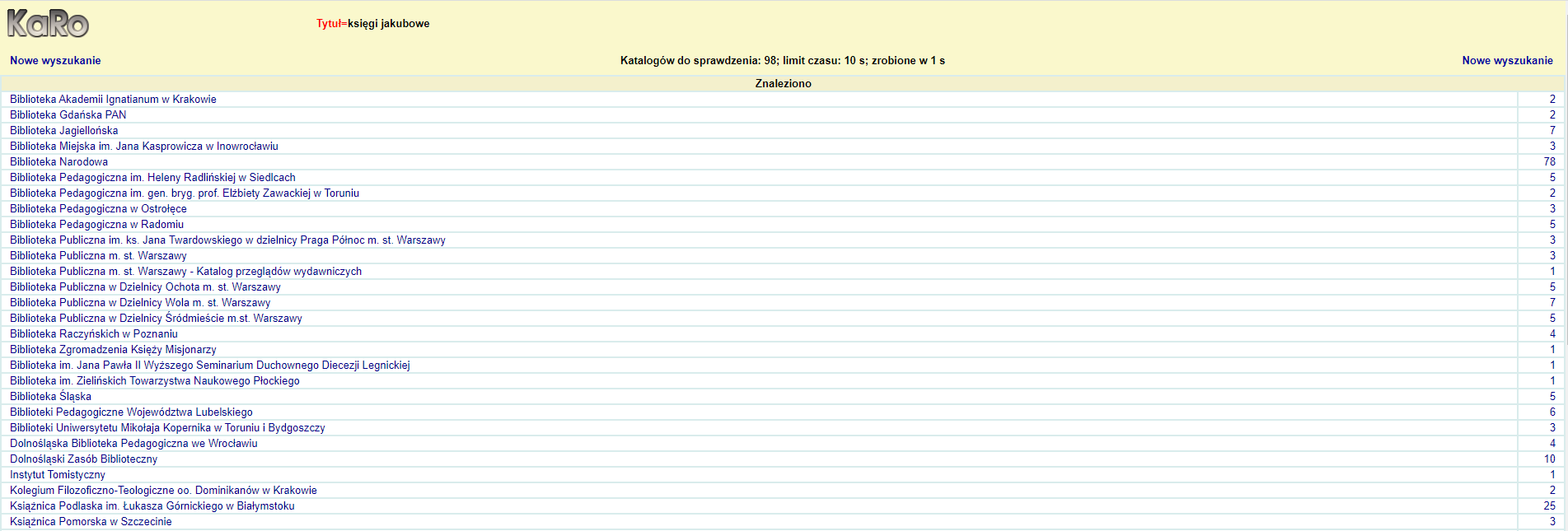The width and height of the screenshot is (1568, 531).
Task: Open Biblioteki Uniwersytetu Mikołaja Kopernika link
Action: tap(167, 427)
